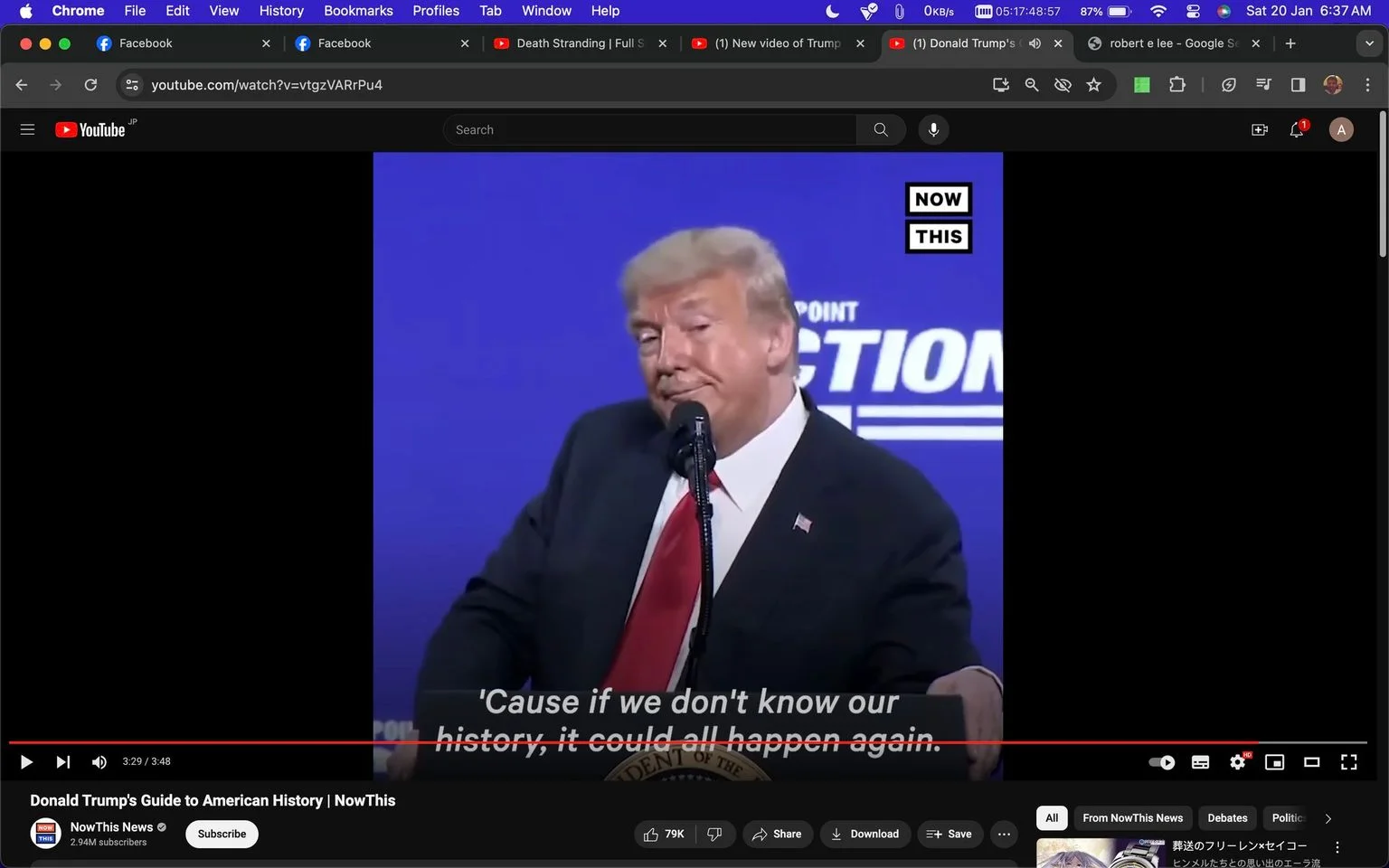Open the YouTube guide hamburger menu

click(x=27, y=129)
